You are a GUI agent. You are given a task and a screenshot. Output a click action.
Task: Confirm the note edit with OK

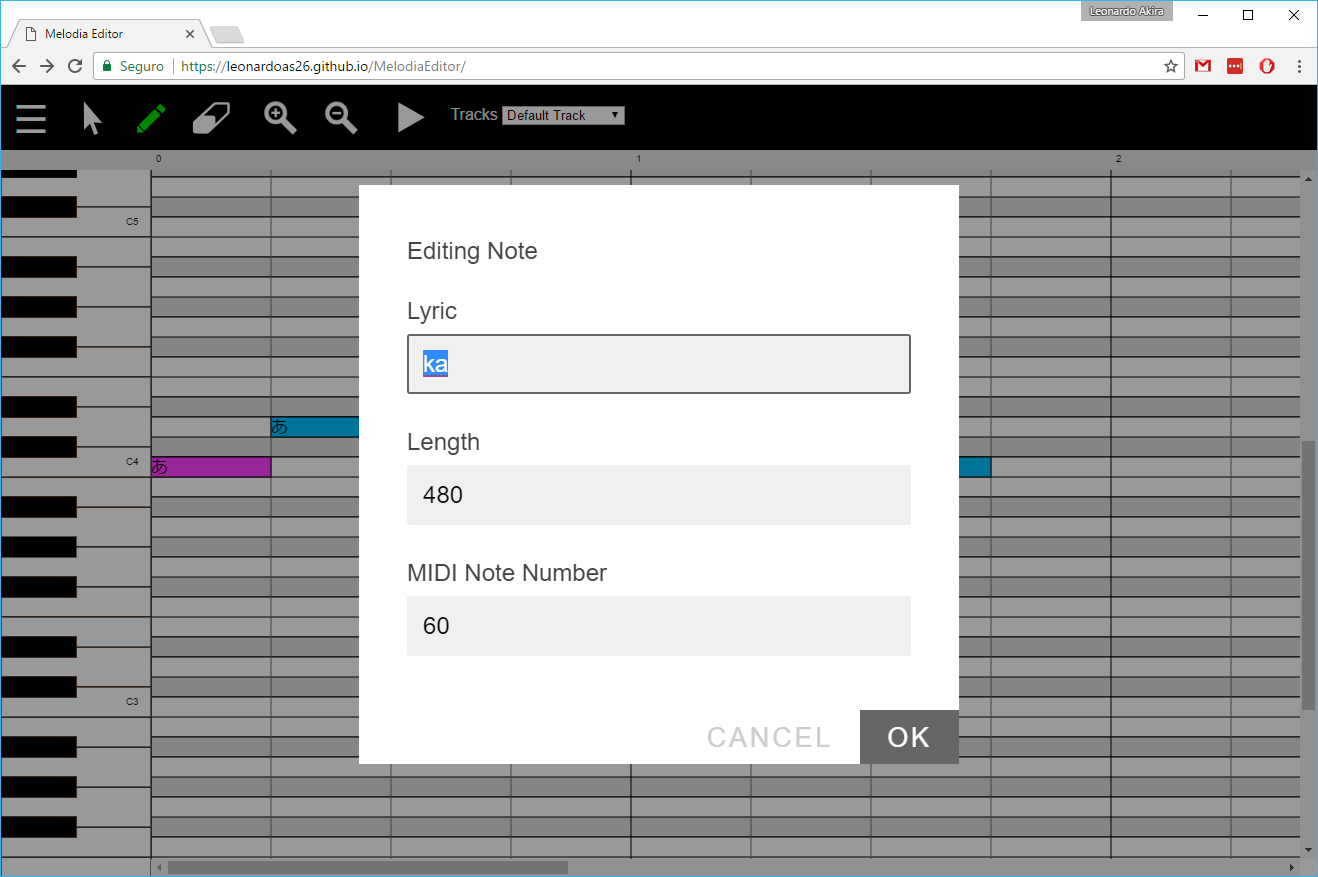(x=909, y=737)
